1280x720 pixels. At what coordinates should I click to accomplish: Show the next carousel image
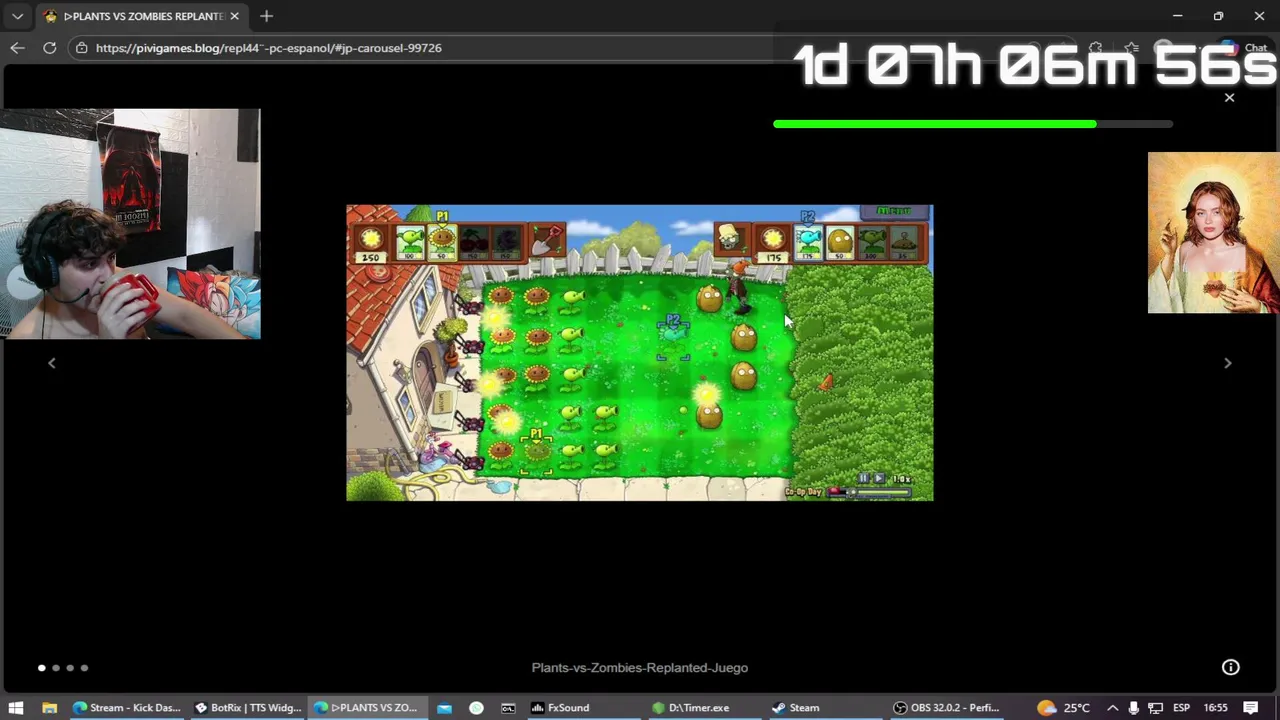1228,363
